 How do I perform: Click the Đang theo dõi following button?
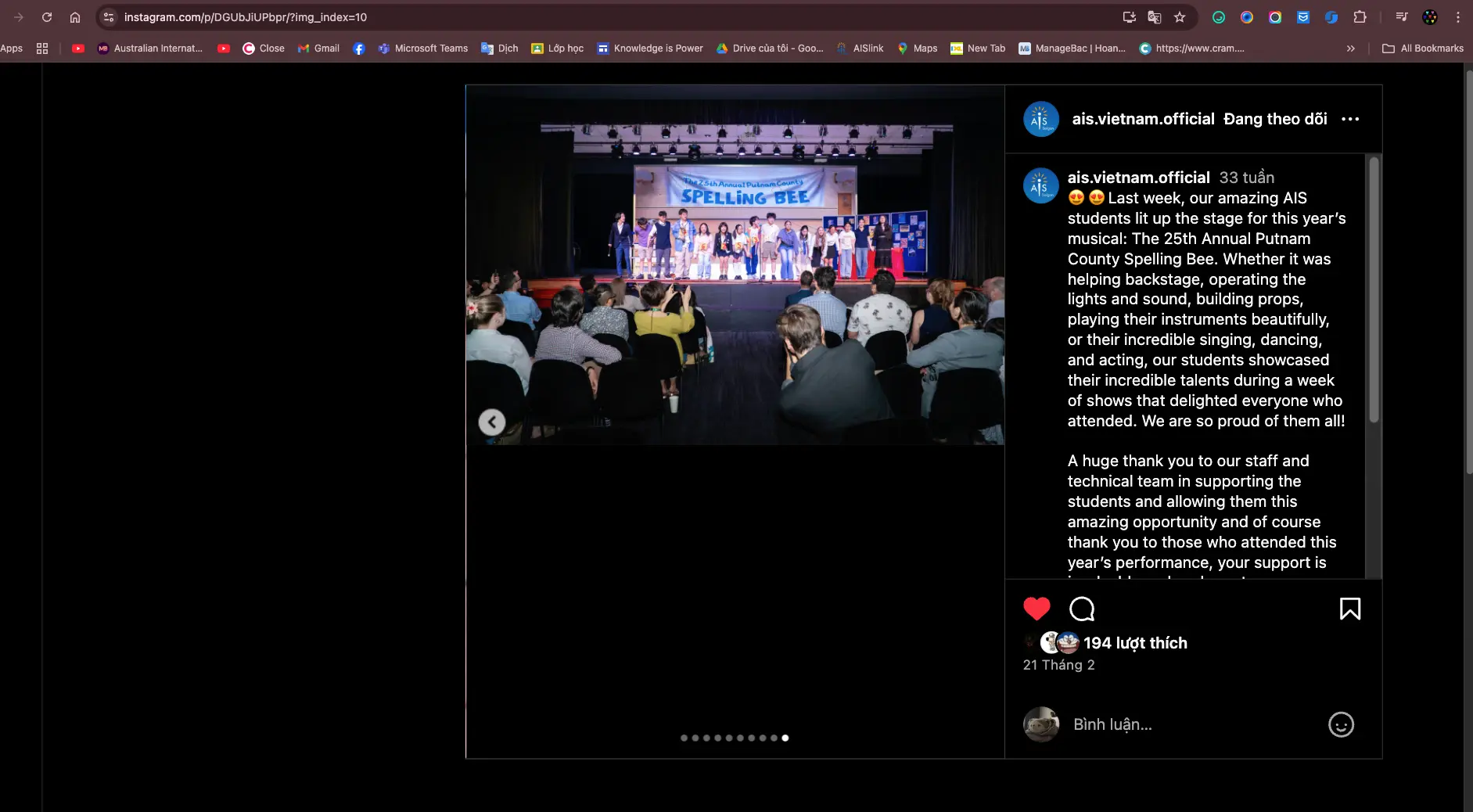point(1274,119)
